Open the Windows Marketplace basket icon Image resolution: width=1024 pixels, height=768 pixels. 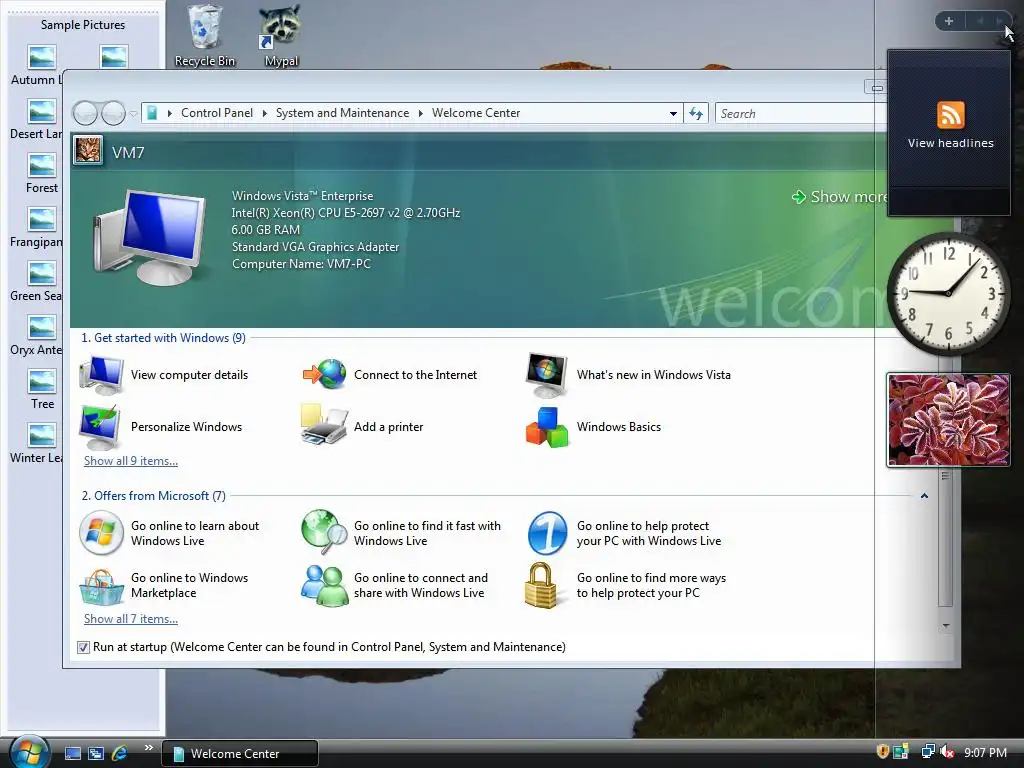point(101,586)
